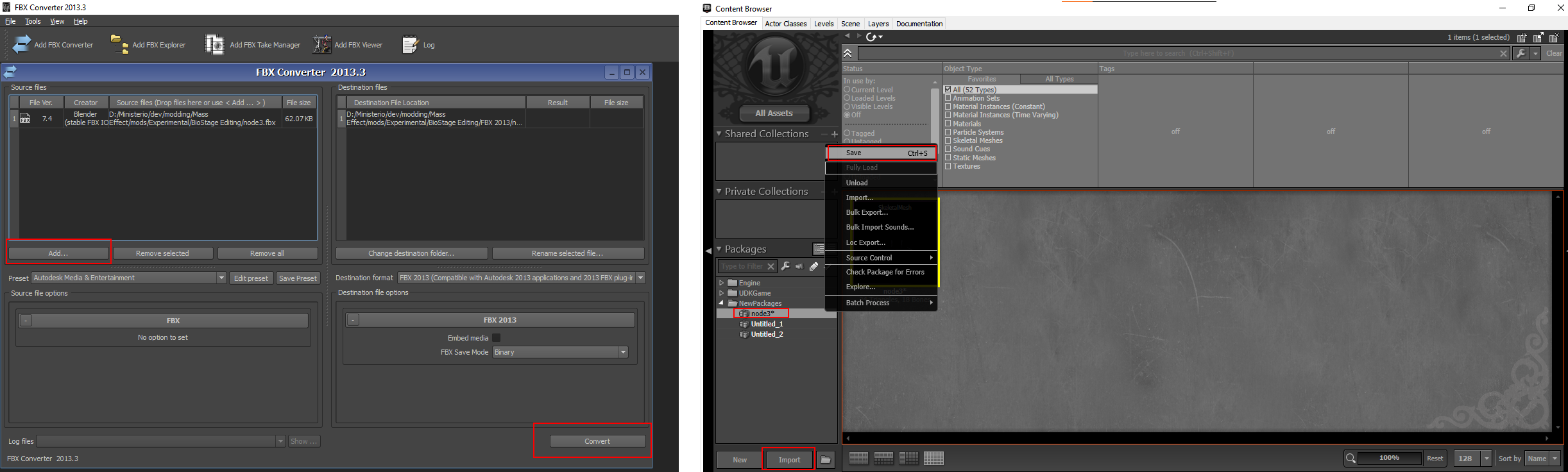
Task: Open the Sort by Name dropdown
Action: click(x=1555, y=459)
